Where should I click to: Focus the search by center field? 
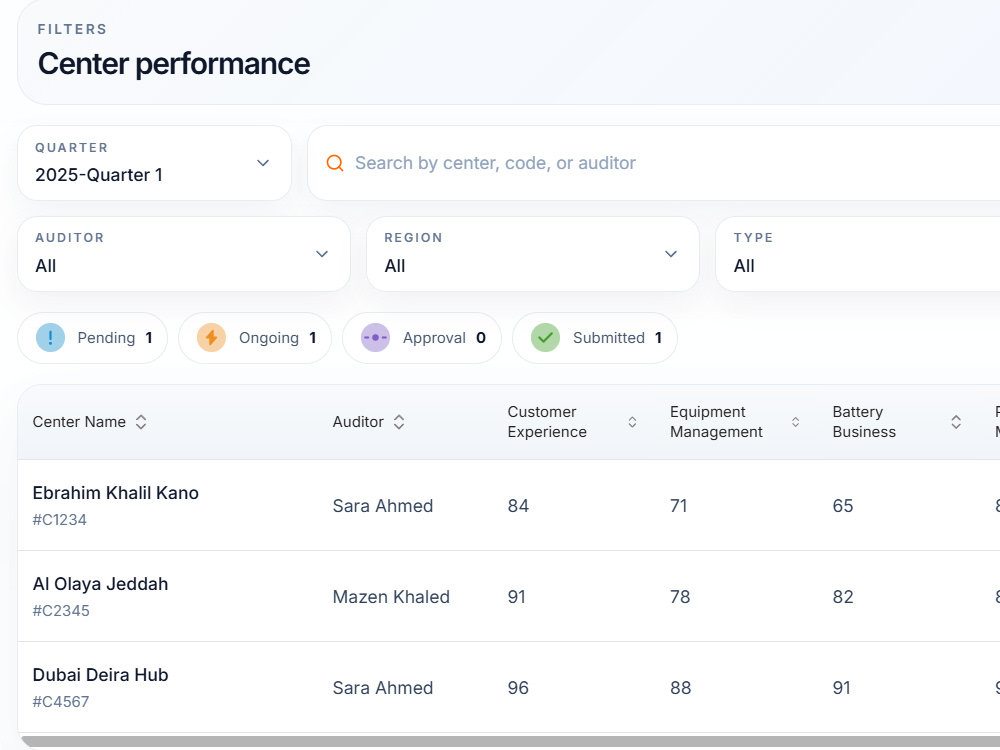pos(654,163)
